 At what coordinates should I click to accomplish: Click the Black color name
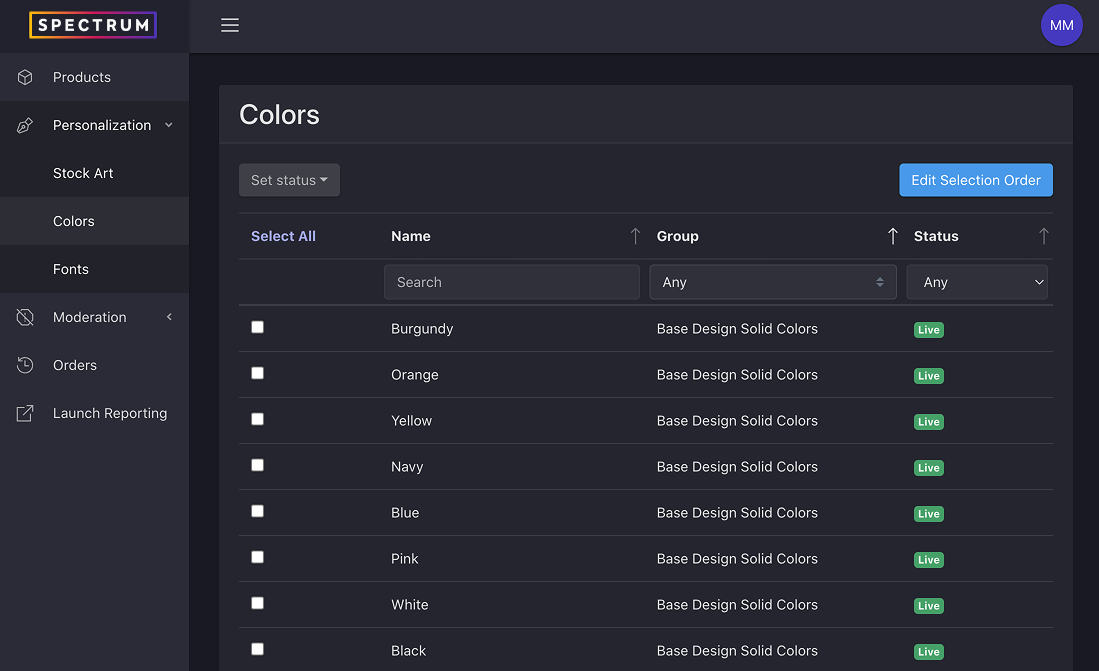coord(408,651)
